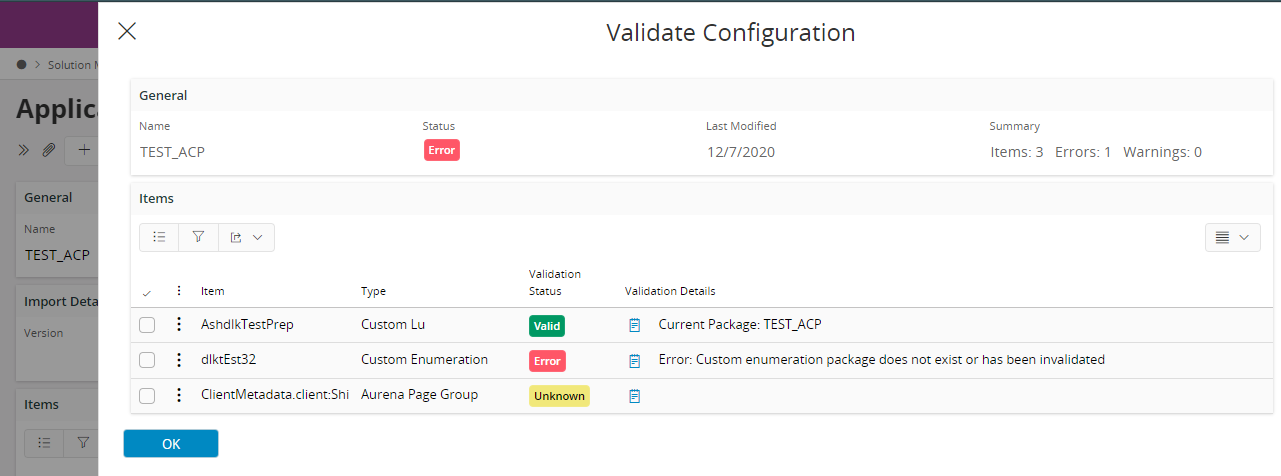The height and width of the screenshot is (476, 1281).
Task: Open validation details note for Valid row
Action: point(634,325)
